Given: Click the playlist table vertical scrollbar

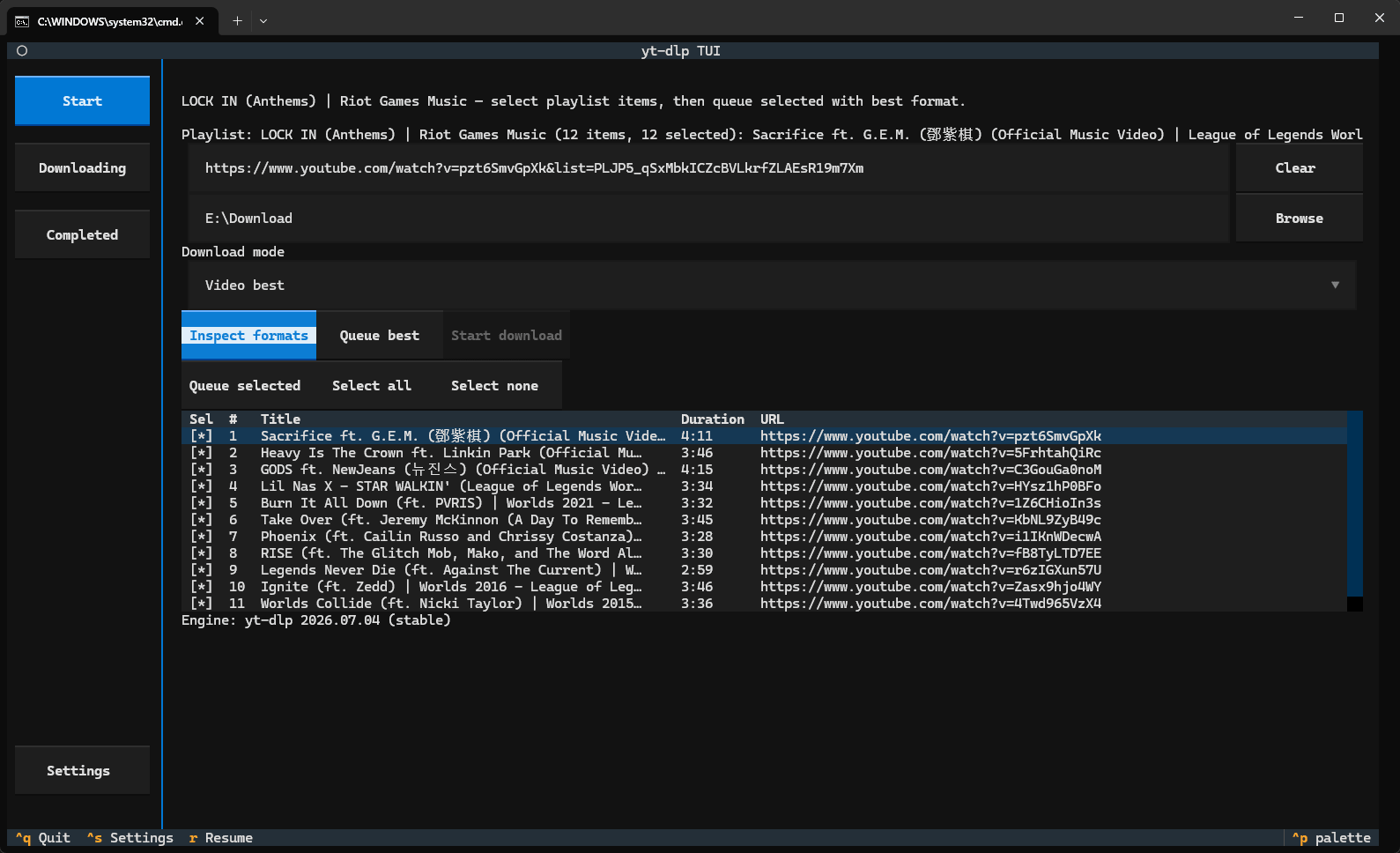Looking at the screenshot, I should (x=1355, y=511).
